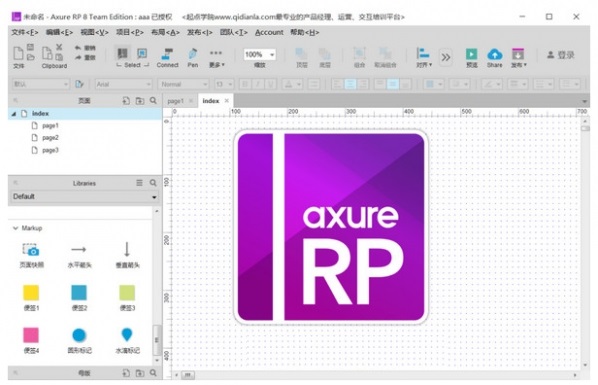Open the Align (对齐) dropdown

pyautogui.click(x=424, y=57)
